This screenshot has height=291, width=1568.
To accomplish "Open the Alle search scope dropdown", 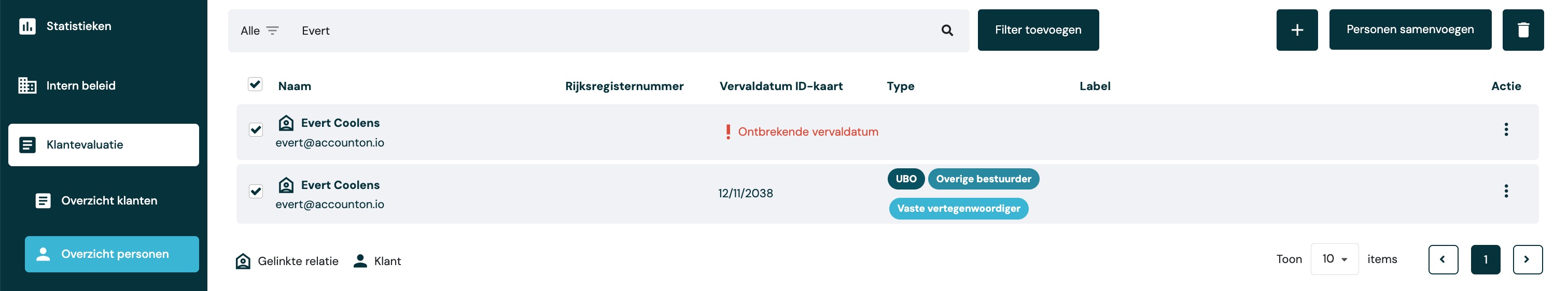I will click(250, 31).
